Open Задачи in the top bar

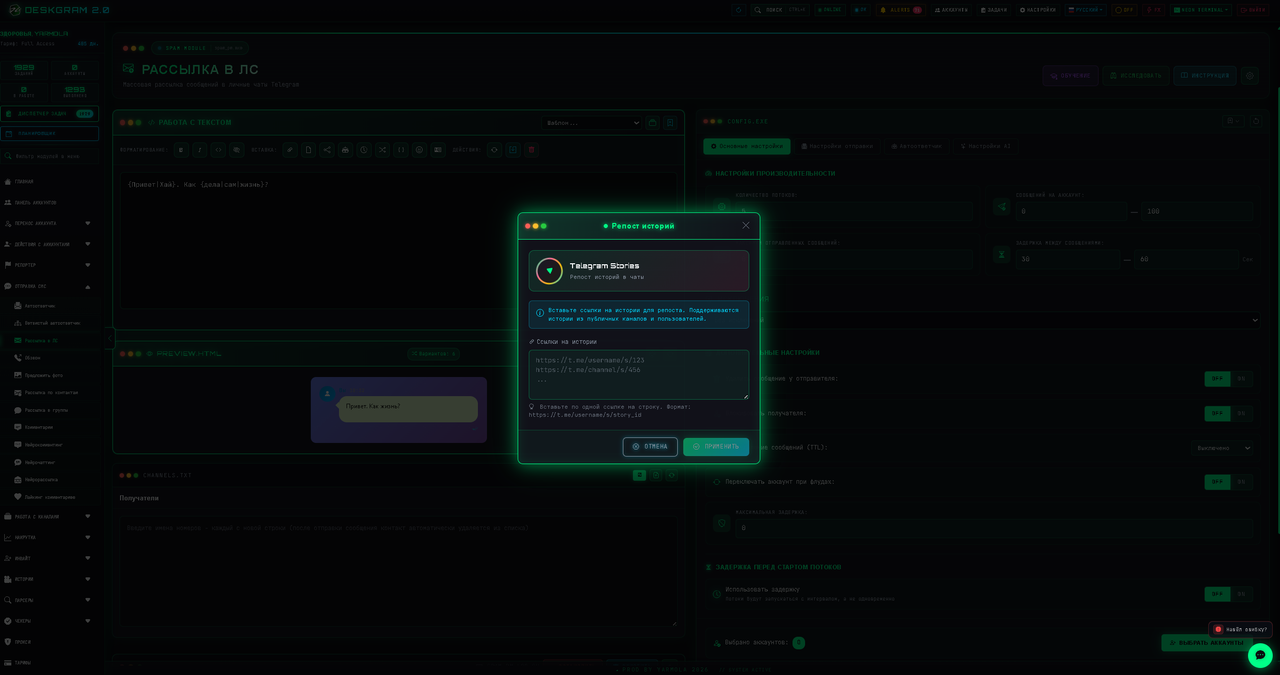(x=994, y=10)
